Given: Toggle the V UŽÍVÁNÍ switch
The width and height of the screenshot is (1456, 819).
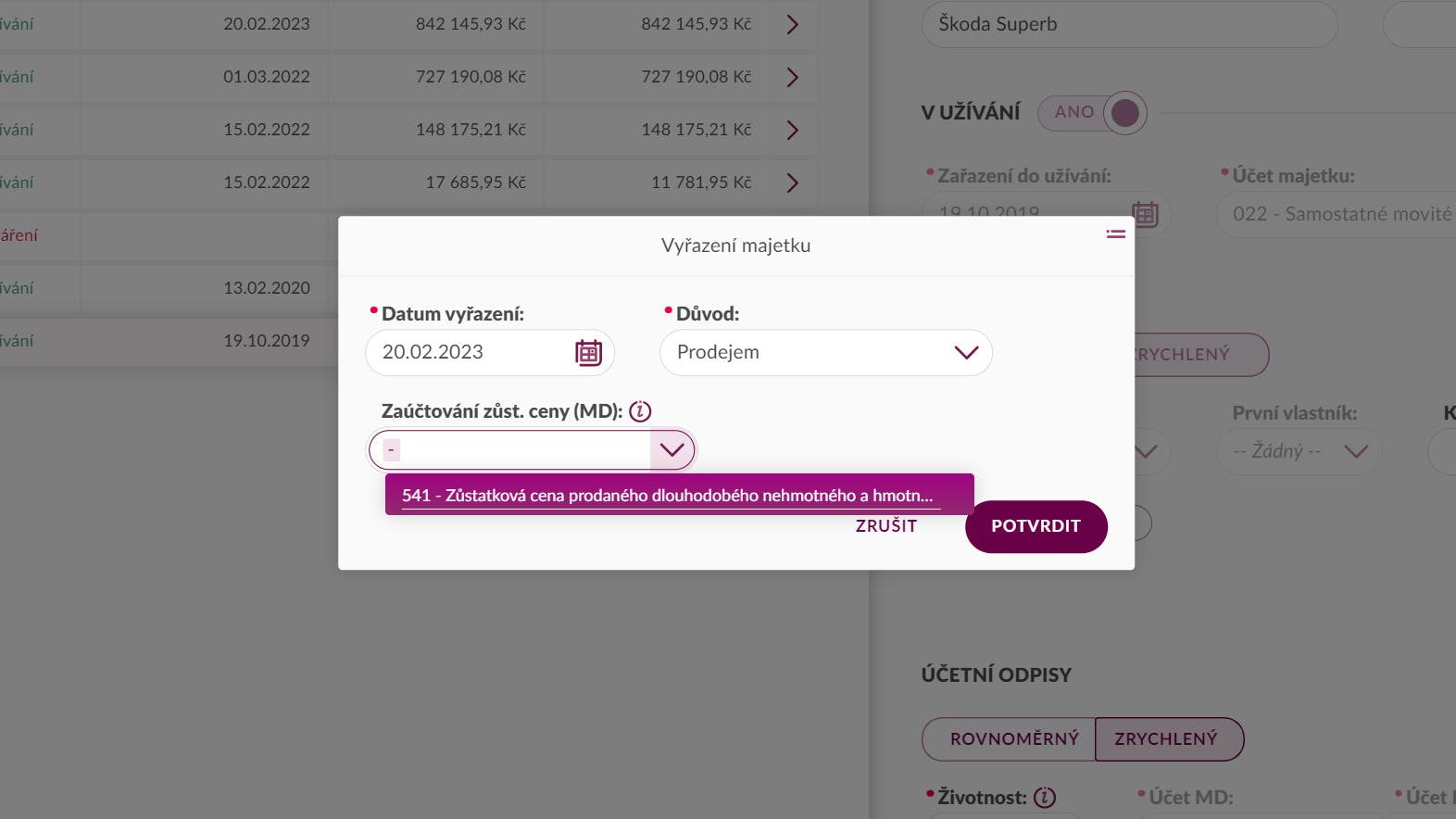Looking at the screenshot, I should [1093, 113].
